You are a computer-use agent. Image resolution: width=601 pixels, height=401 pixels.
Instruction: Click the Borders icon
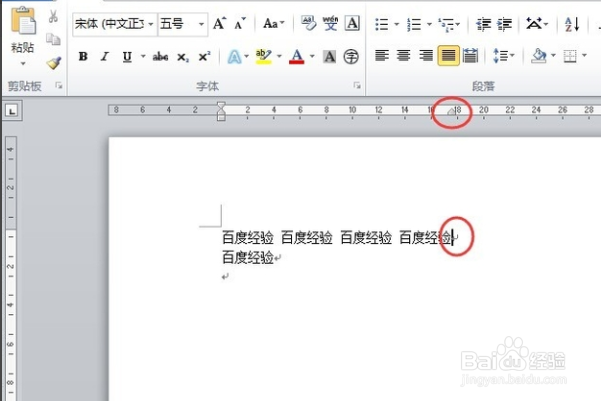(x=570, y=56)
